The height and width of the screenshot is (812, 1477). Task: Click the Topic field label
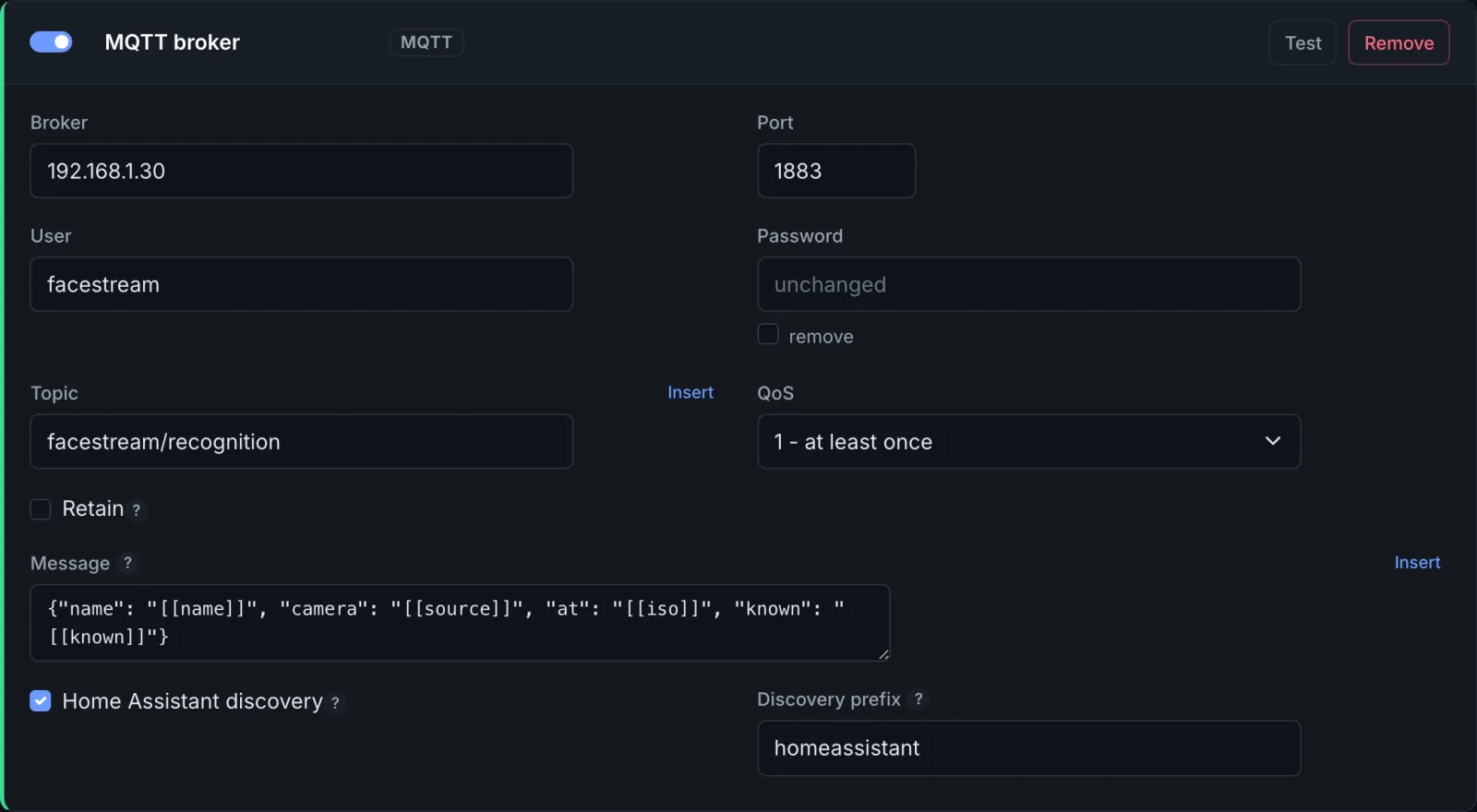[x=54, y=393]
